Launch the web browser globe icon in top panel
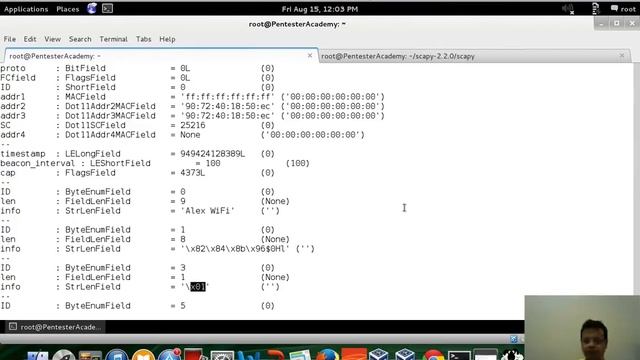 tap(92, 9)
